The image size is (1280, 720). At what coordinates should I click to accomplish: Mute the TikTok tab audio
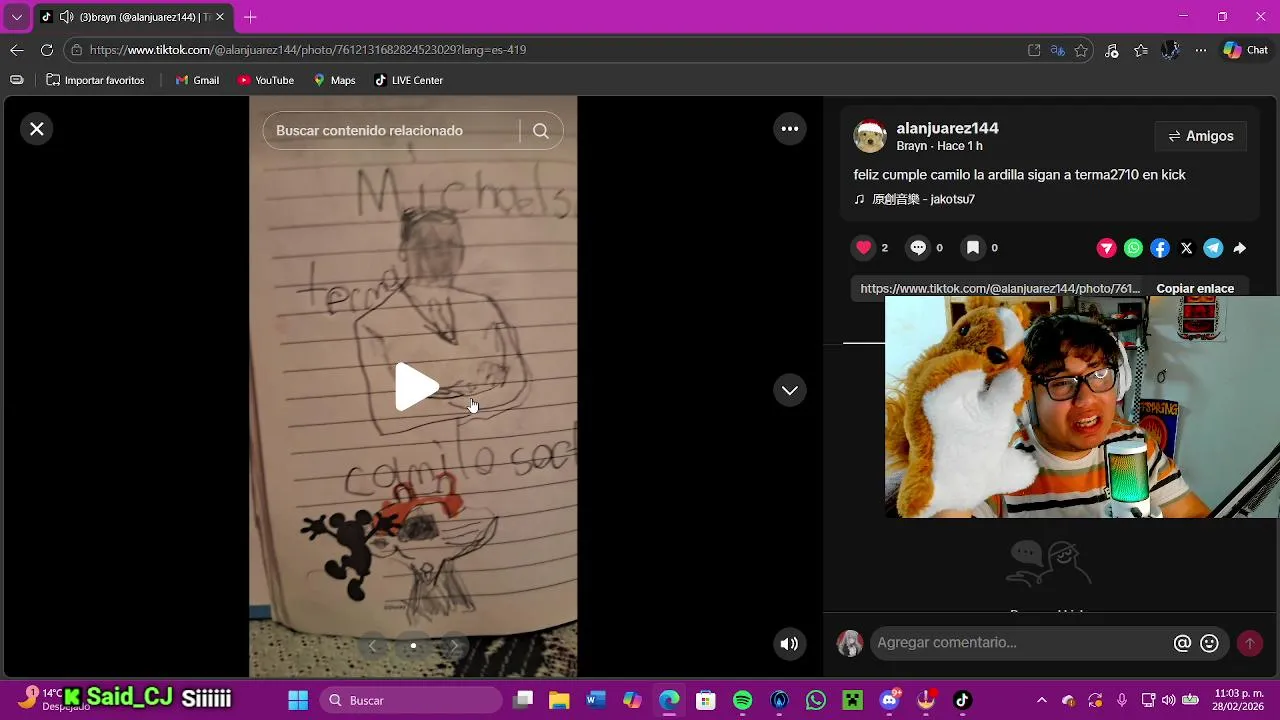click(66, 17)
